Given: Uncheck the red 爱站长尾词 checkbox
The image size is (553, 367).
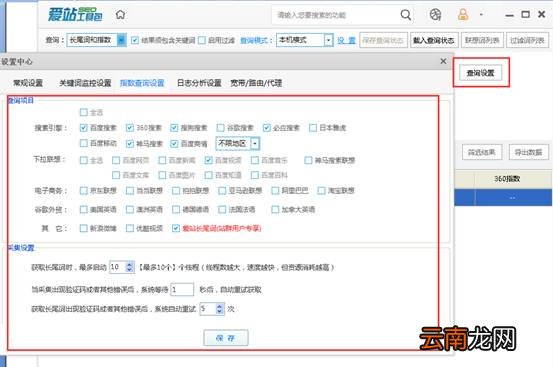Looking at the screenshot, I should point(176,228).
